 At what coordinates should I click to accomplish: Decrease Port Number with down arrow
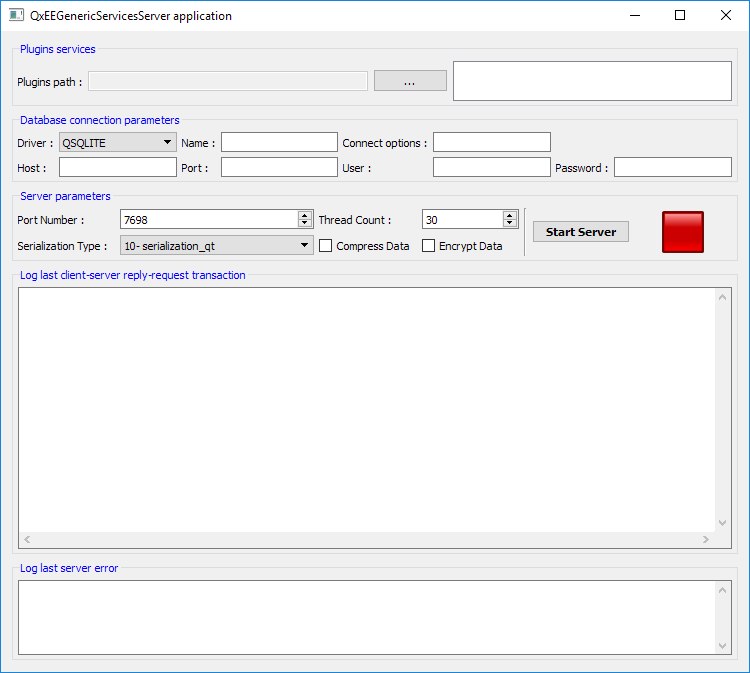pos(305,223)
